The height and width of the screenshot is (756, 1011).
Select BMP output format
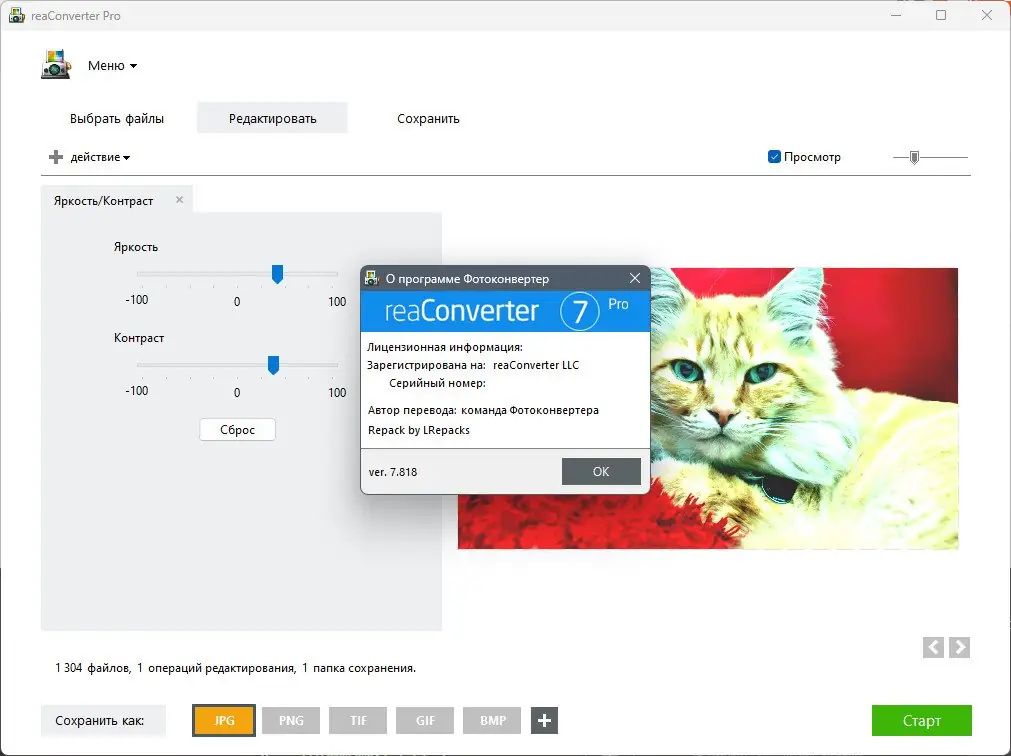coord(493,721)
